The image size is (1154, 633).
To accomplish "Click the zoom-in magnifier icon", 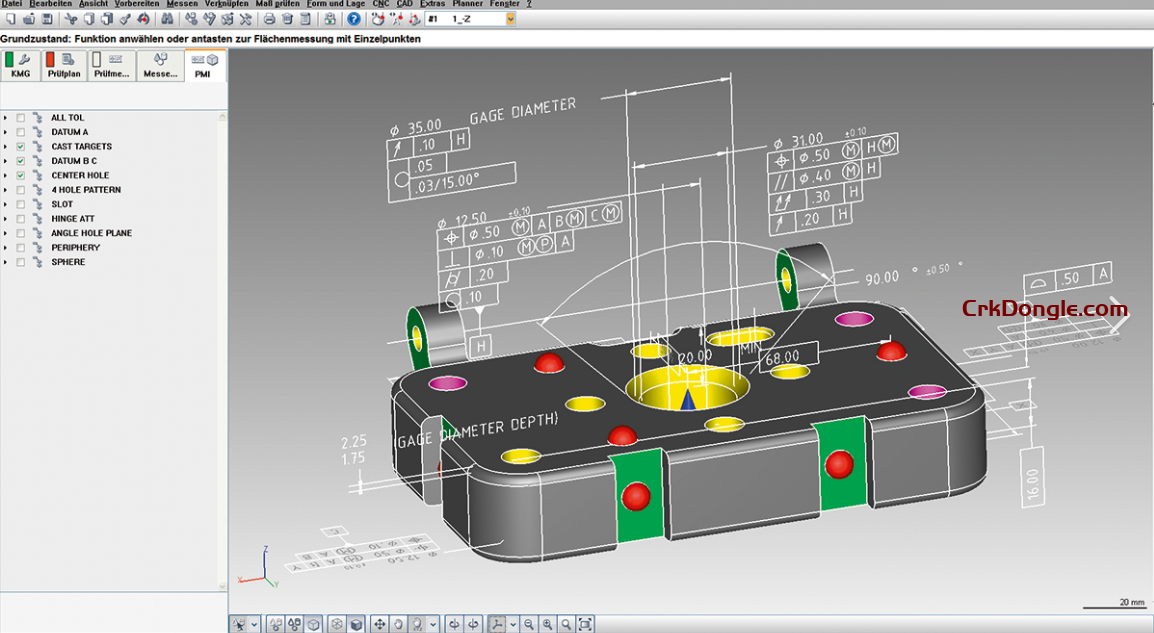I will [547, 624].
